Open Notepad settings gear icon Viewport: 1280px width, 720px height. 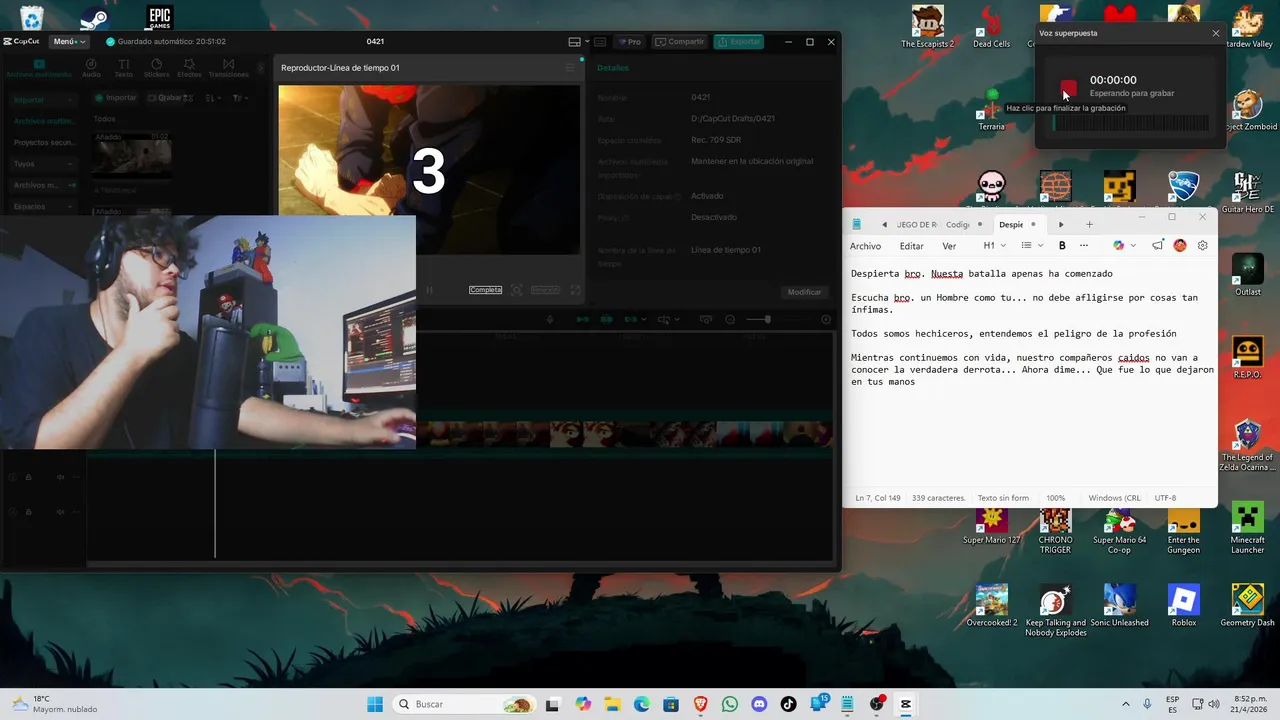[1202, 245]
